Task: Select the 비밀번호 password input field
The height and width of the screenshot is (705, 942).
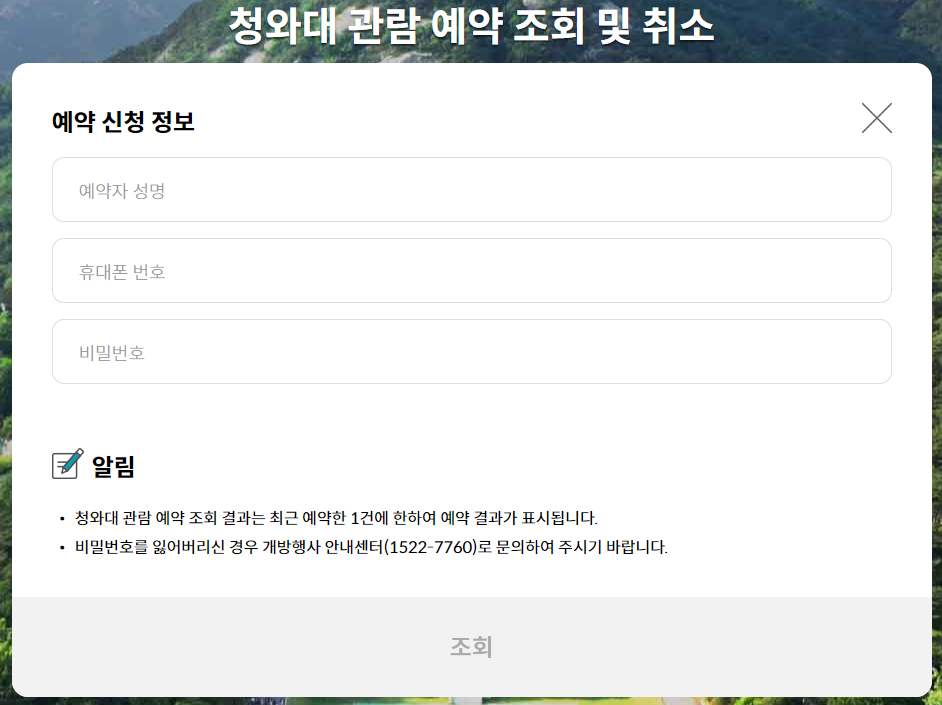Action: click(x=470, y=351)
